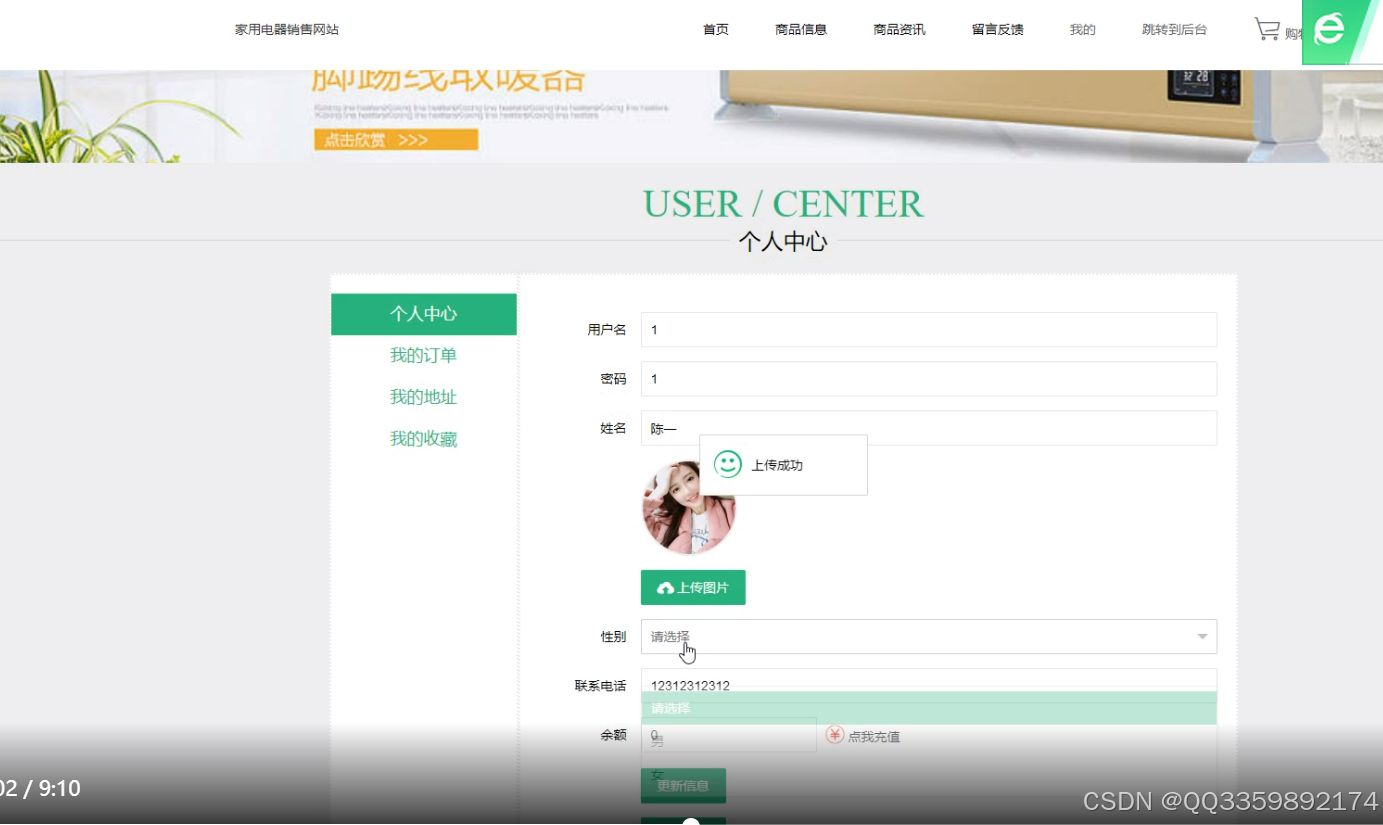Click the 上传成功 toast message

[x=783, y=465]
